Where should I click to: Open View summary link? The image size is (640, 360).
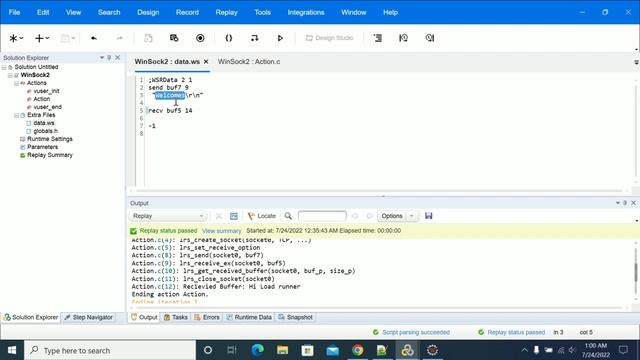pyautogui.click(x=222, y=231)
